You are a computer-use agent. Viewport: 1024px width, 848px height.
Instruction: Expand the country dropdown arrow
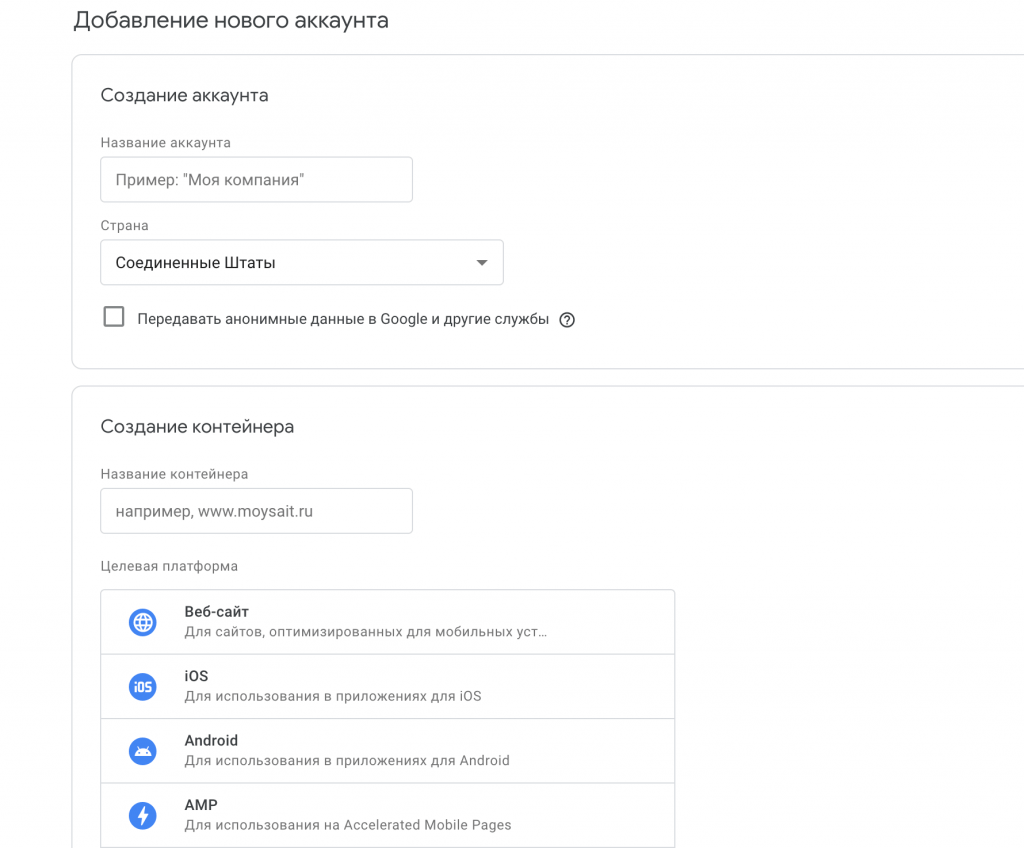pyautogui.click(x=482, y=263)
